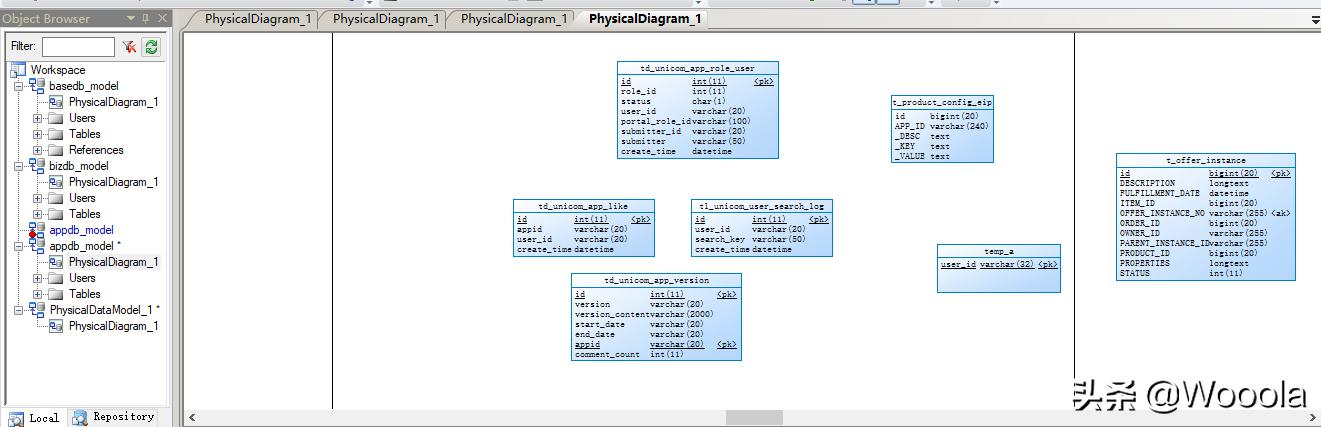Open the diagram tab list arrow

click(1315, 20)
